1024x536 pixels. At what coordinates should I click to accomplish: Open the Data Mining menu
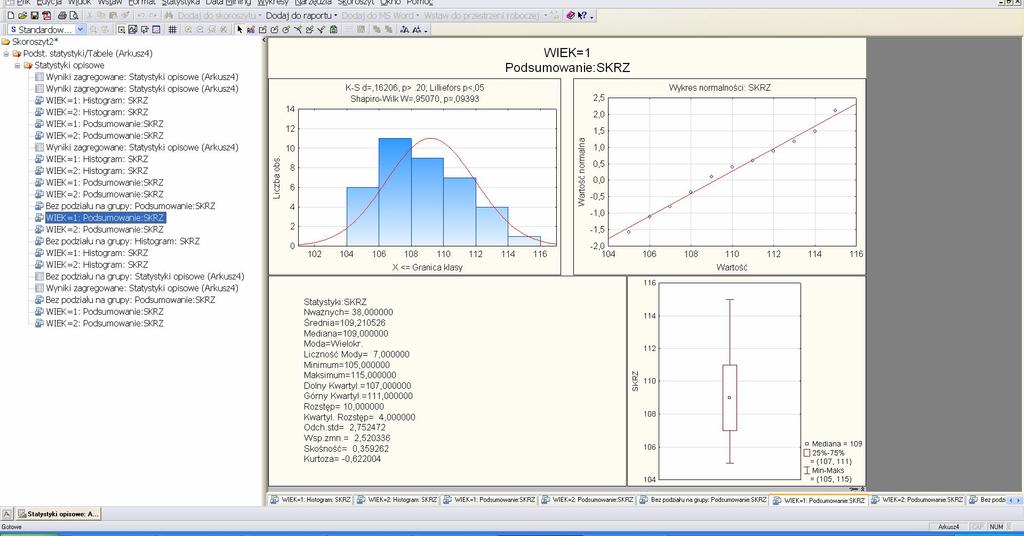[x=228, y=3]
